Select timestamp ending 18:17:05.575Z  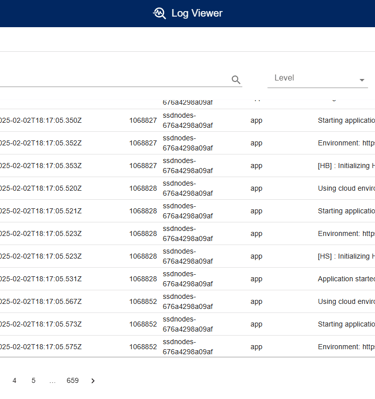tap(41, 347)
